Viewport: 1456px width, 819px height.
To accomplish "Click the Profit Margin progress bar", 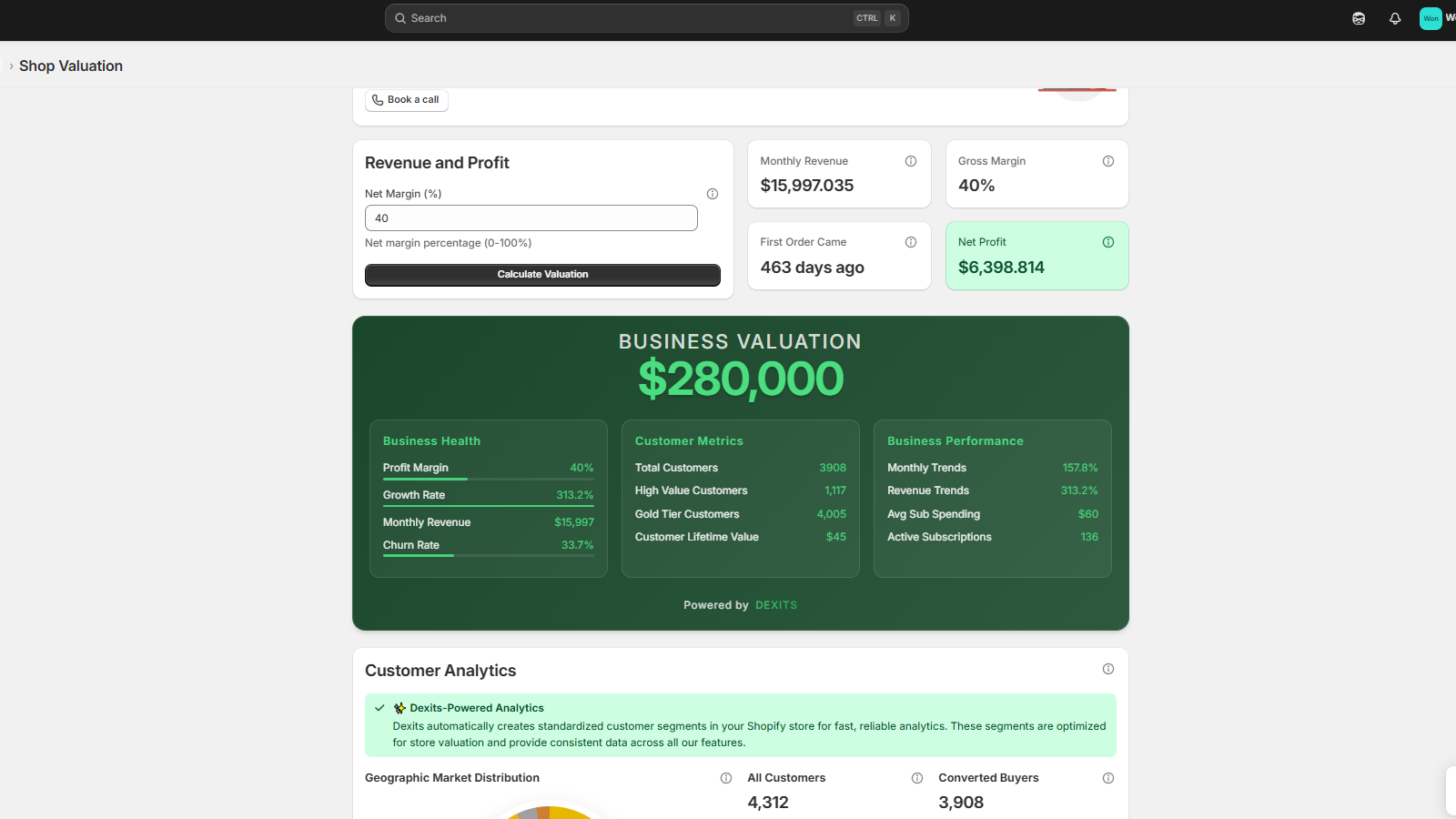I will [x=489, y=479].
